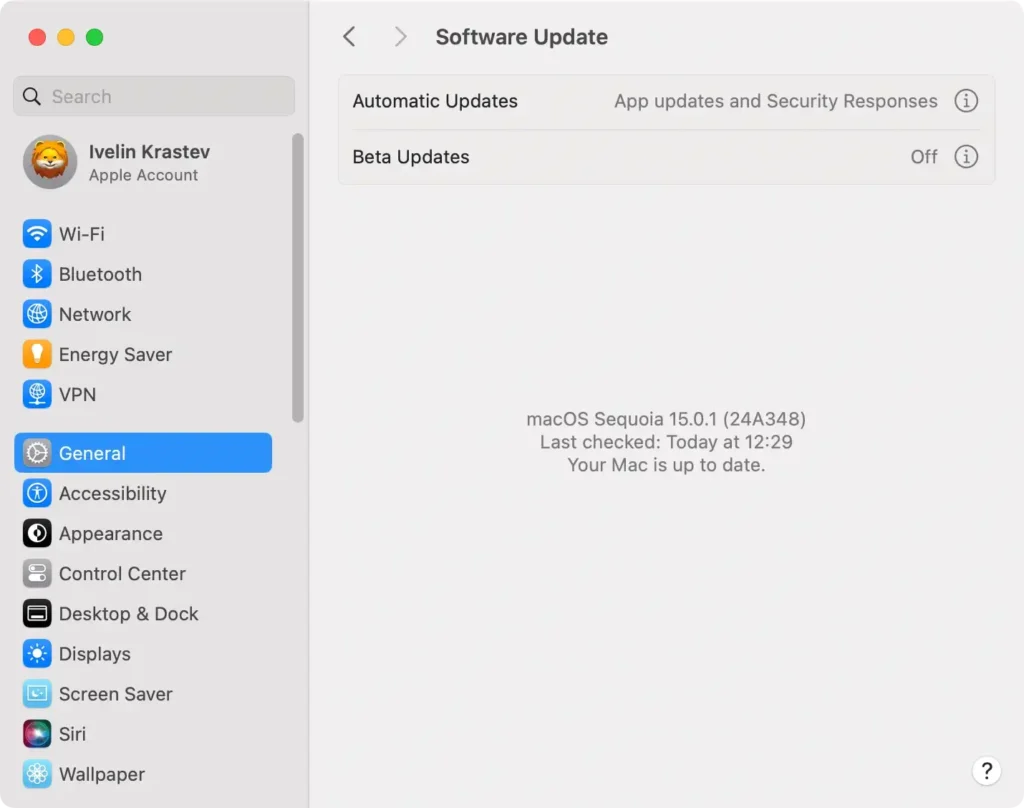The width and height of the screenshot is (1024, 808).
Task: Click the Ivelin Krastev avatar picture
Action: [50, 162]
